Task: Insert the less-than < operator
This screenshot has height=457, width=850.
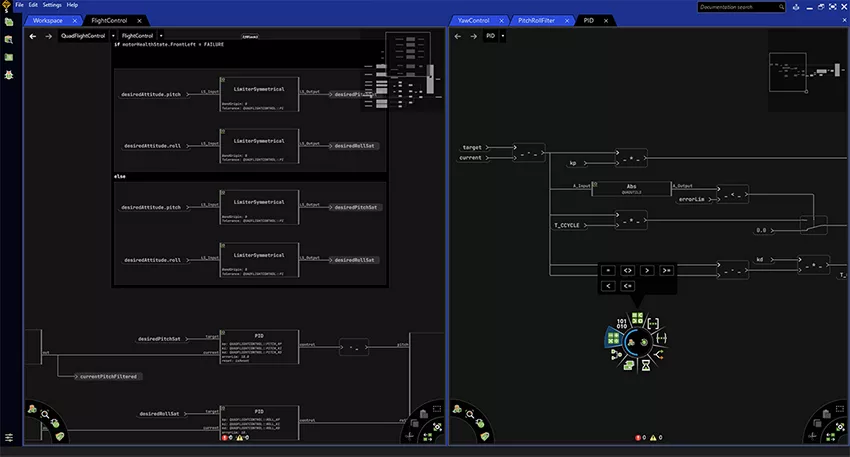Action: [608, 286]
